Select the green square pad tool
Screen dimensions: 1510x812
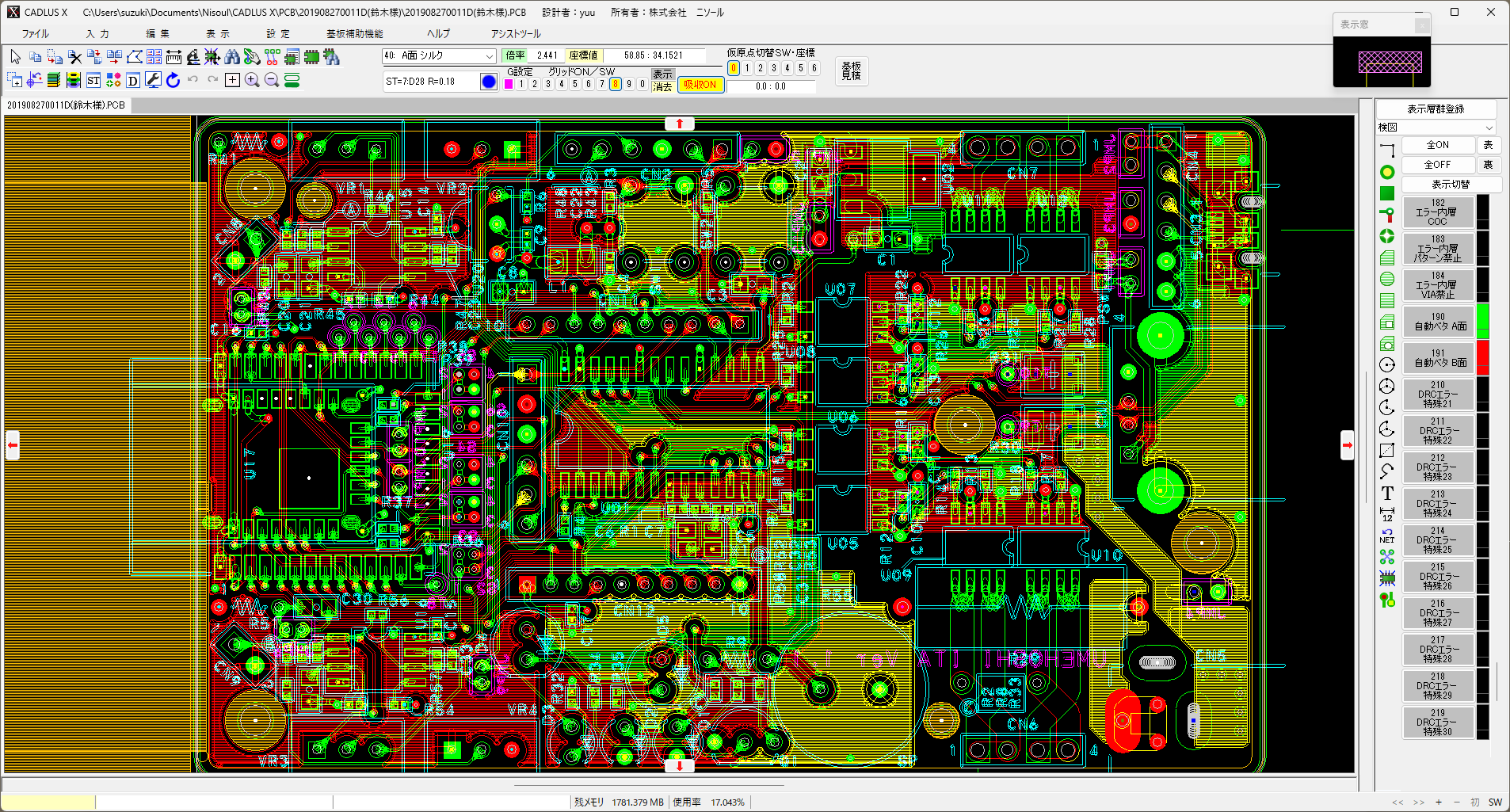pos(1387,193)
